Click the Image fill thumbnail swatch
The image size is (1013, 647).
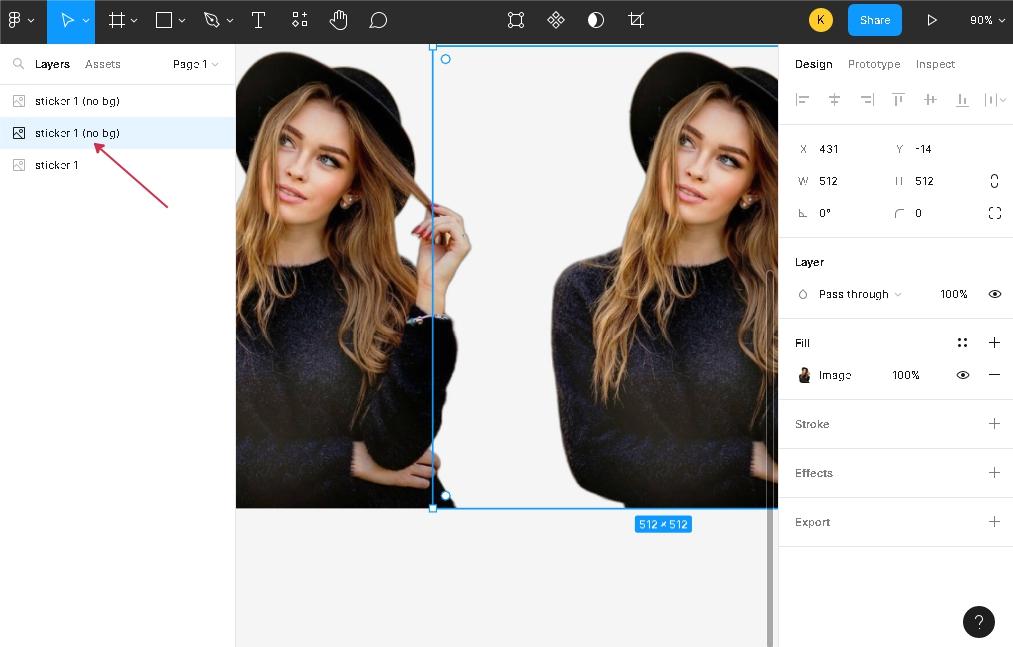pos(804,375)
